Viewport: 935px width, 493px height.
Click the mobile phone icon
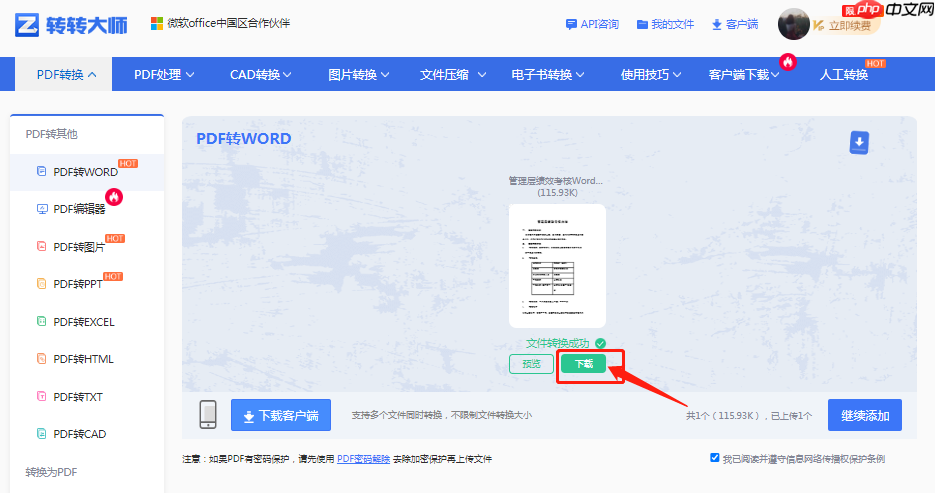click(x=208, y=414)
